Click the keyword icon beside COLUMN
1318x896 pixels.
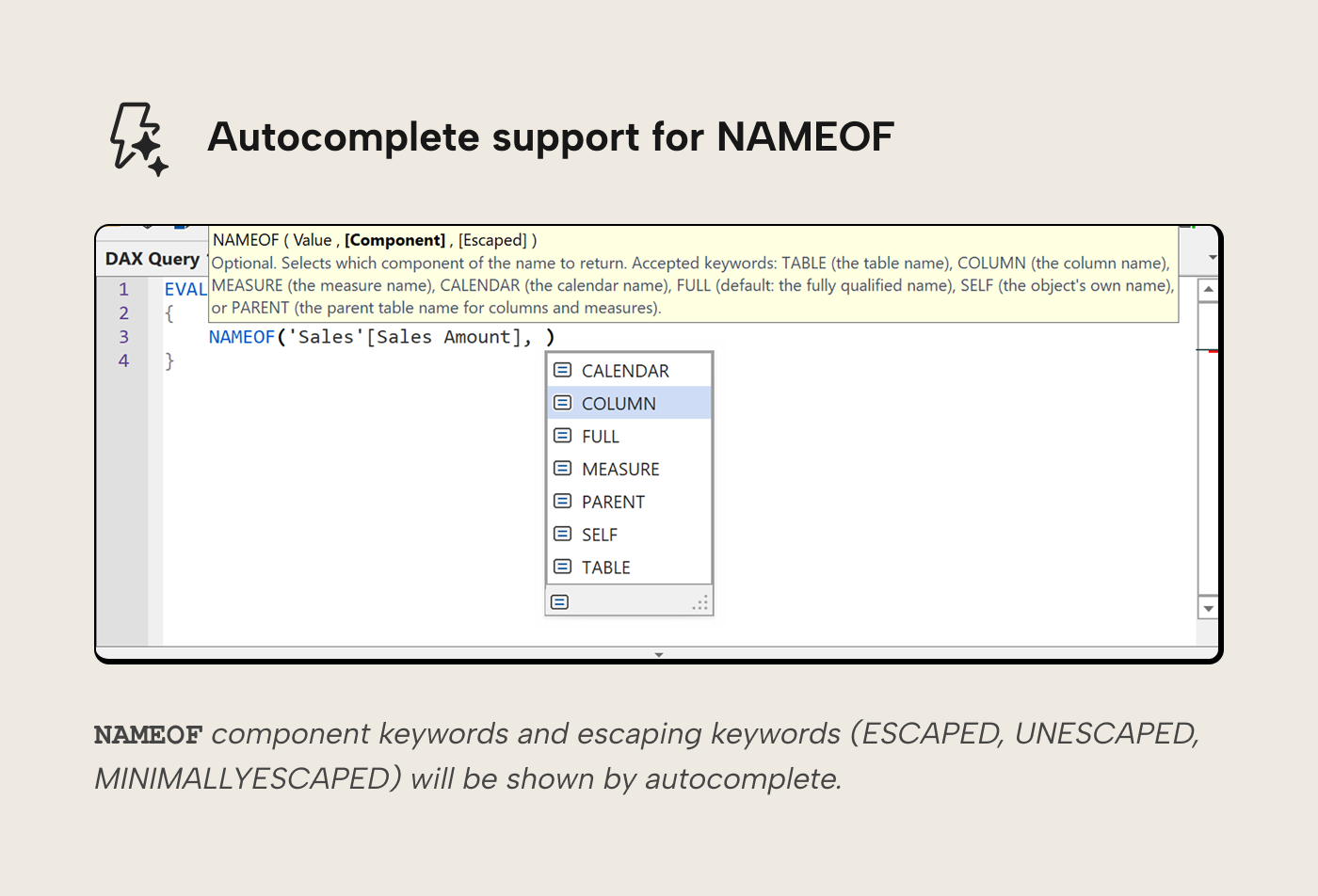(563, 403)
